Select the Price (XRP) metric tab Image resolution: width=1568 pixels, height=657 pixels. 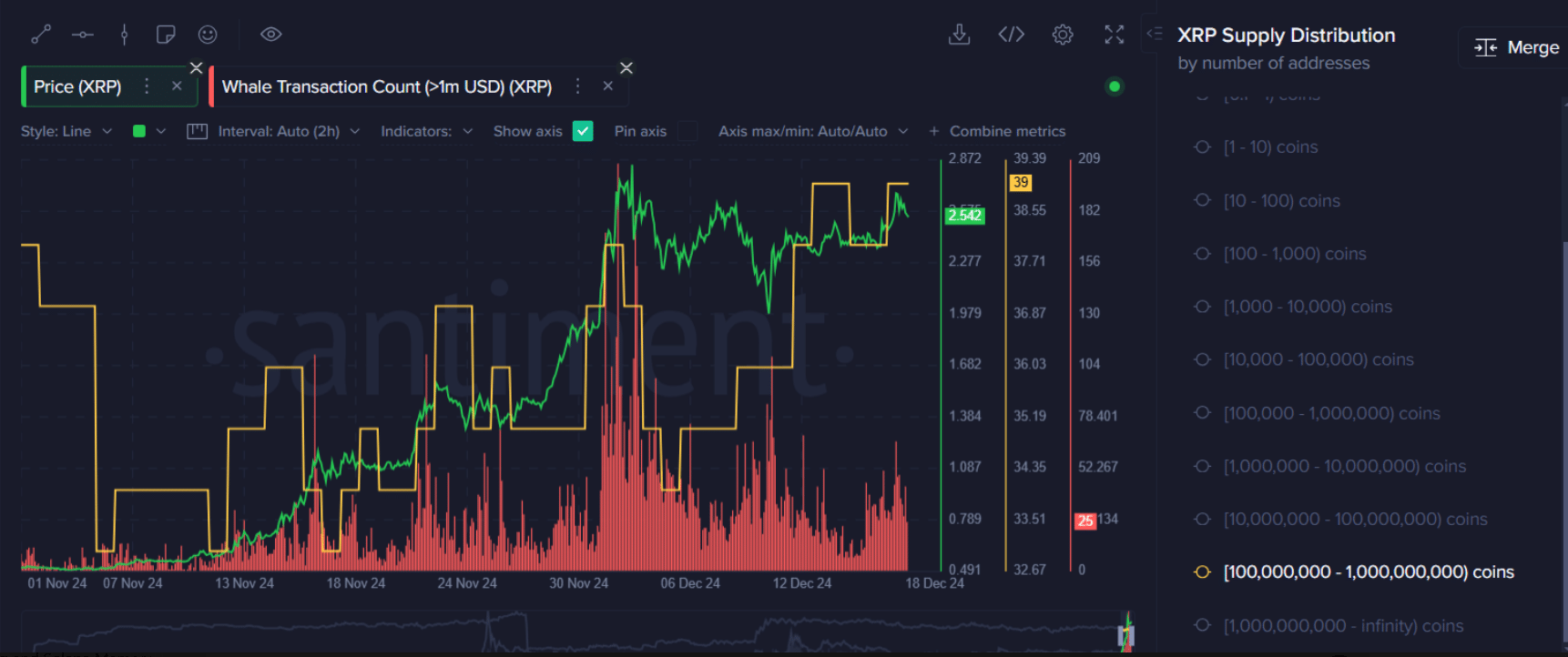78,86
